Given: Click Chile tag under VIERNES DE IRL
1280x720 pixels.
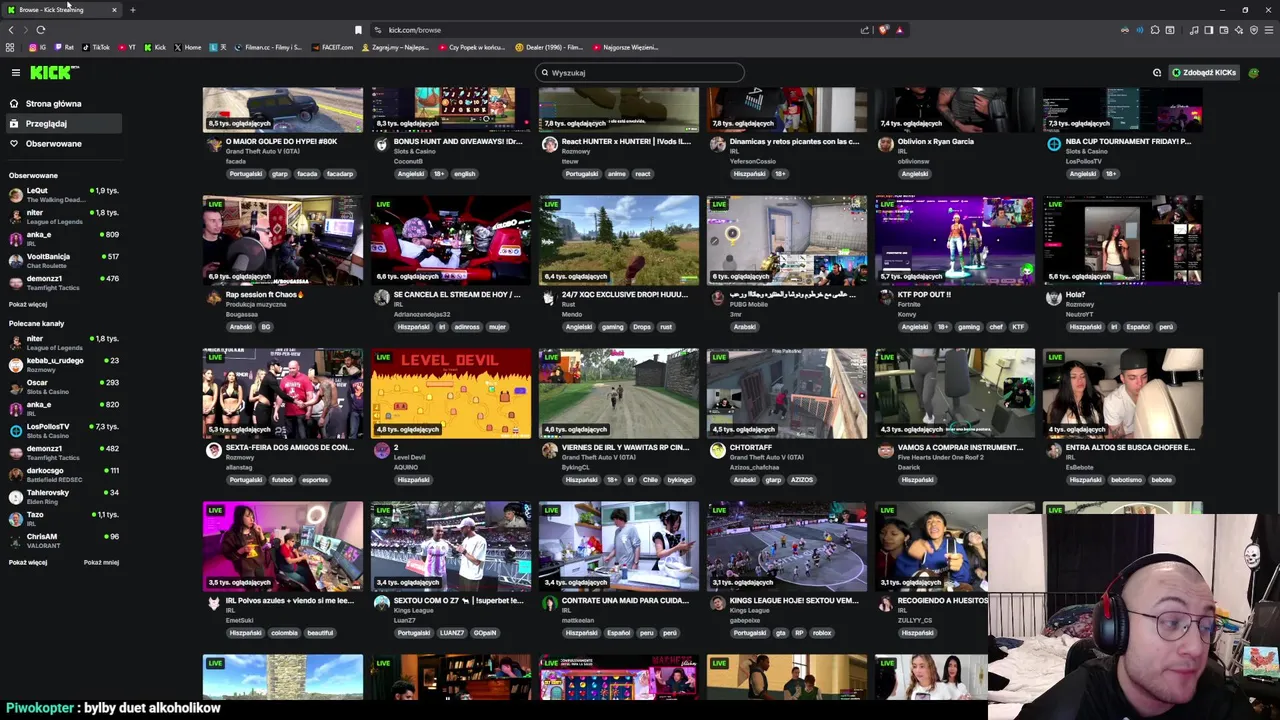Looking at the screenshot, I should click(650, 480).
